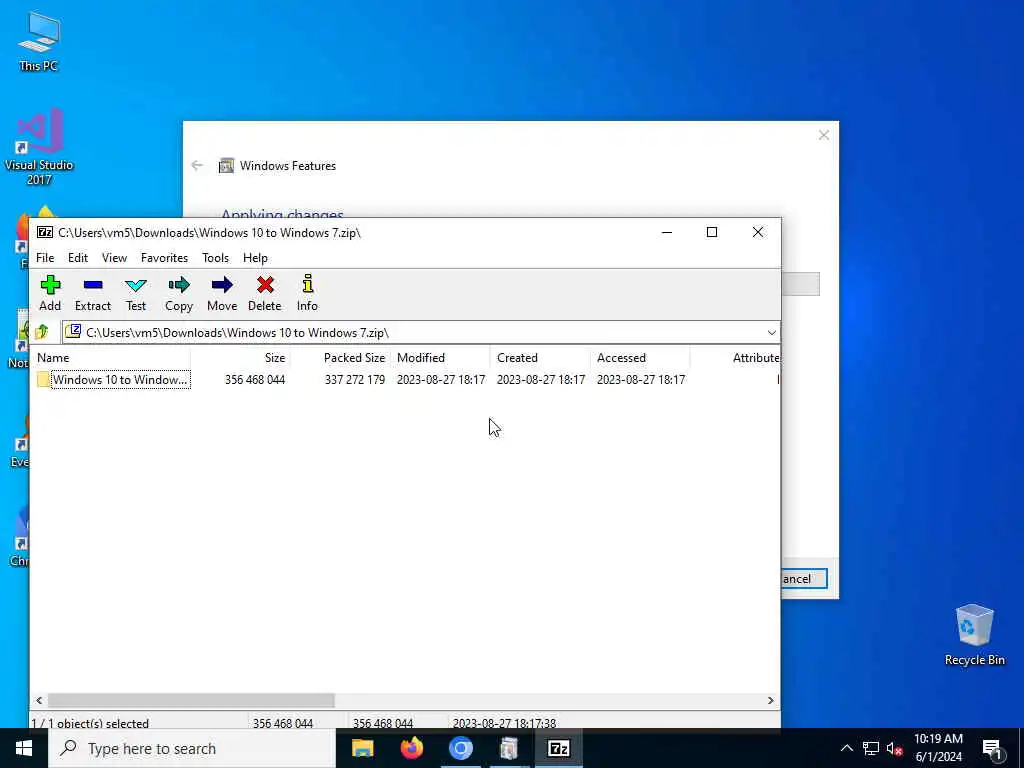Open File Explorer from the taskbar
Screen dimensions: 1024x768
[x=362, y=748]
